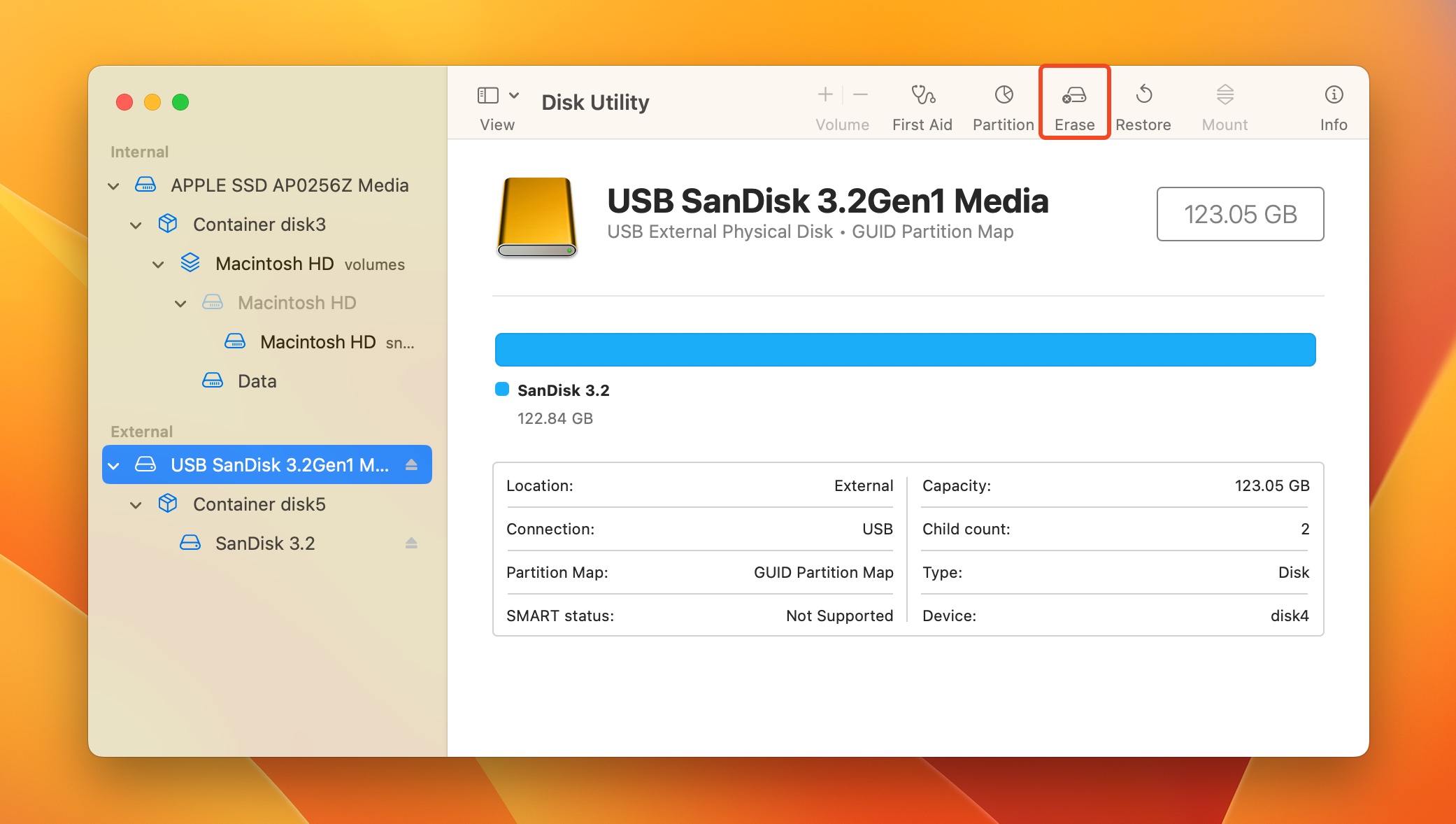Select the Data volume
The image size is (1456, 824).
[x=257, y=381]
